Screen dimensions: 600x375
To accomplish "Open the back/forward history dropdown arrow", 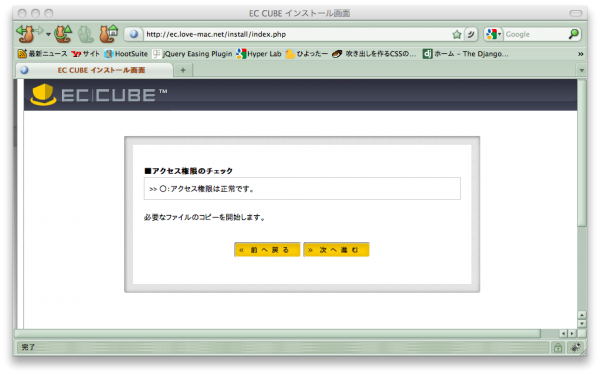I will [x=49, y=35].
